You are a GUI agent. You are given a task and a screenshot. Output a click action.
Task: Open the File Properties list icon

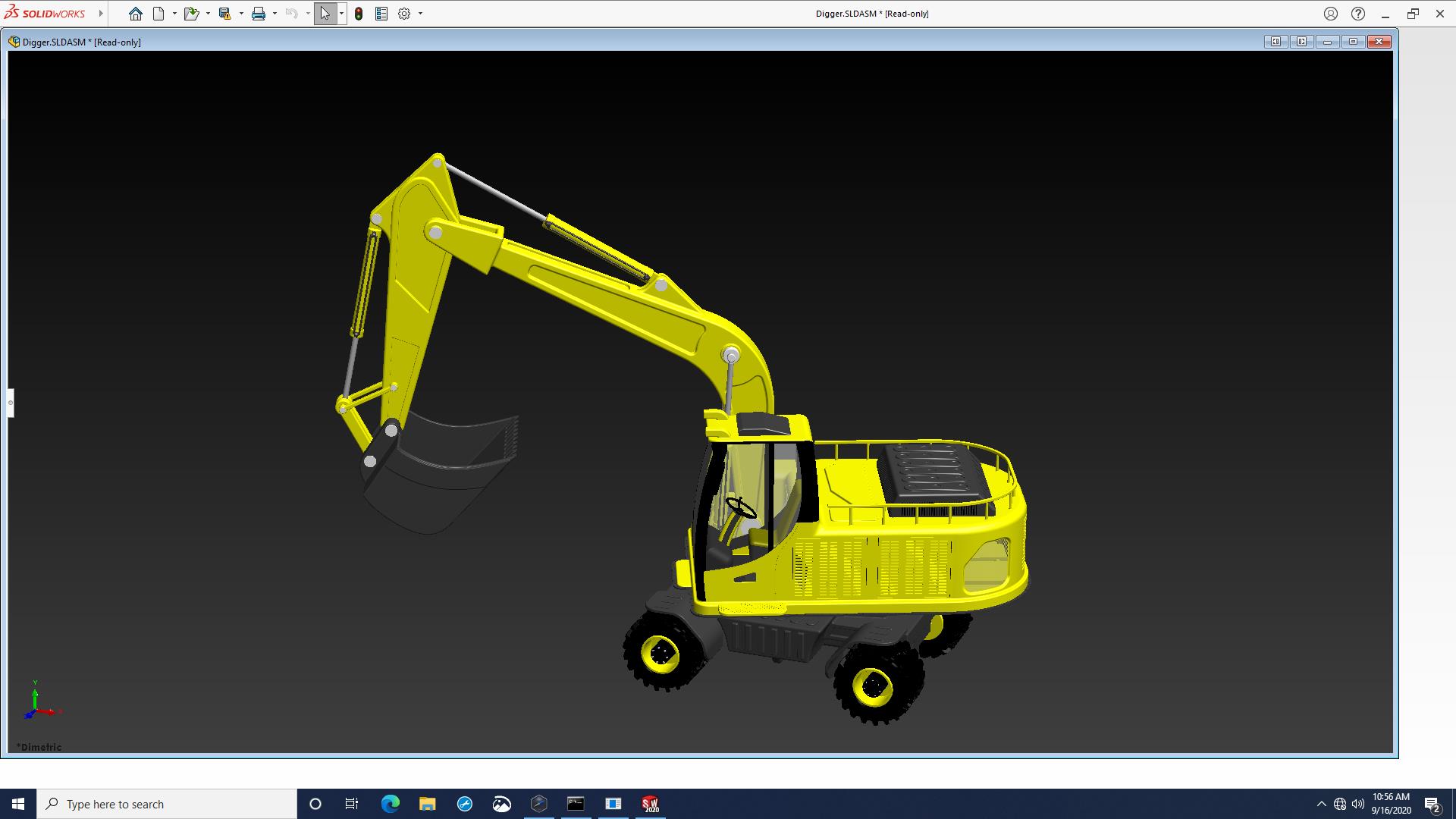point(381,14)
